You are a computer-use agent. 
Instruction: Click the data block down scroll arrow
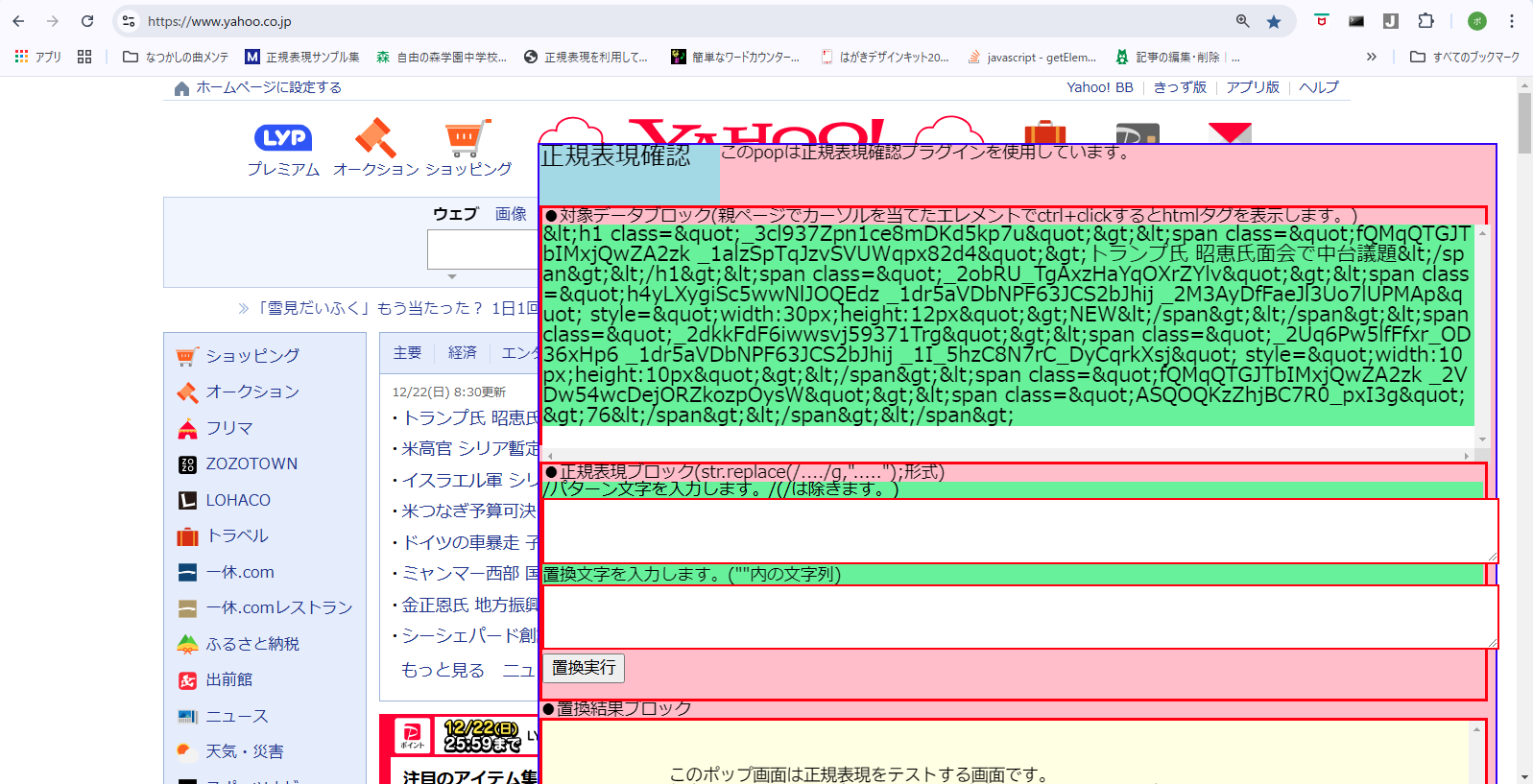coord(1483,440)
